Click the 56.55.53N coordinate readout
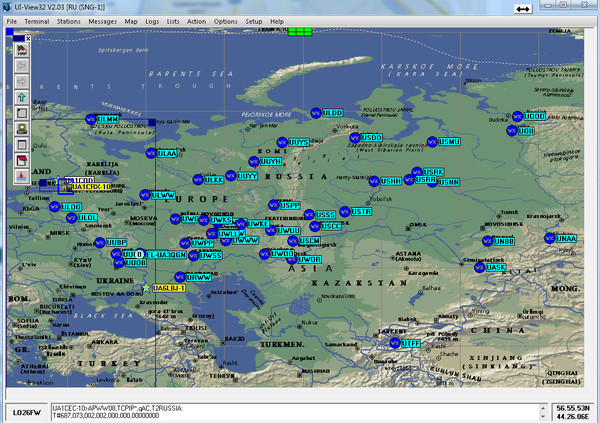600x423 pixels. click(x=573, y=408)
